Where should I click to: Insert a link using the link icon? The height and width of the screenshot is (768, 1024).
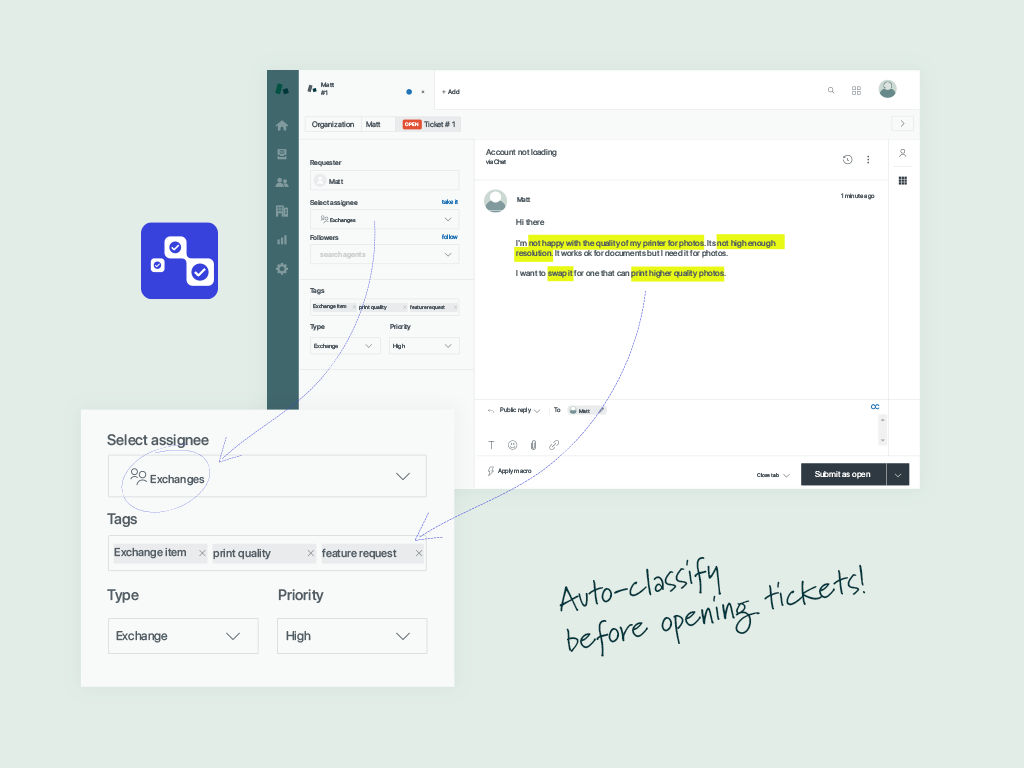555,445
